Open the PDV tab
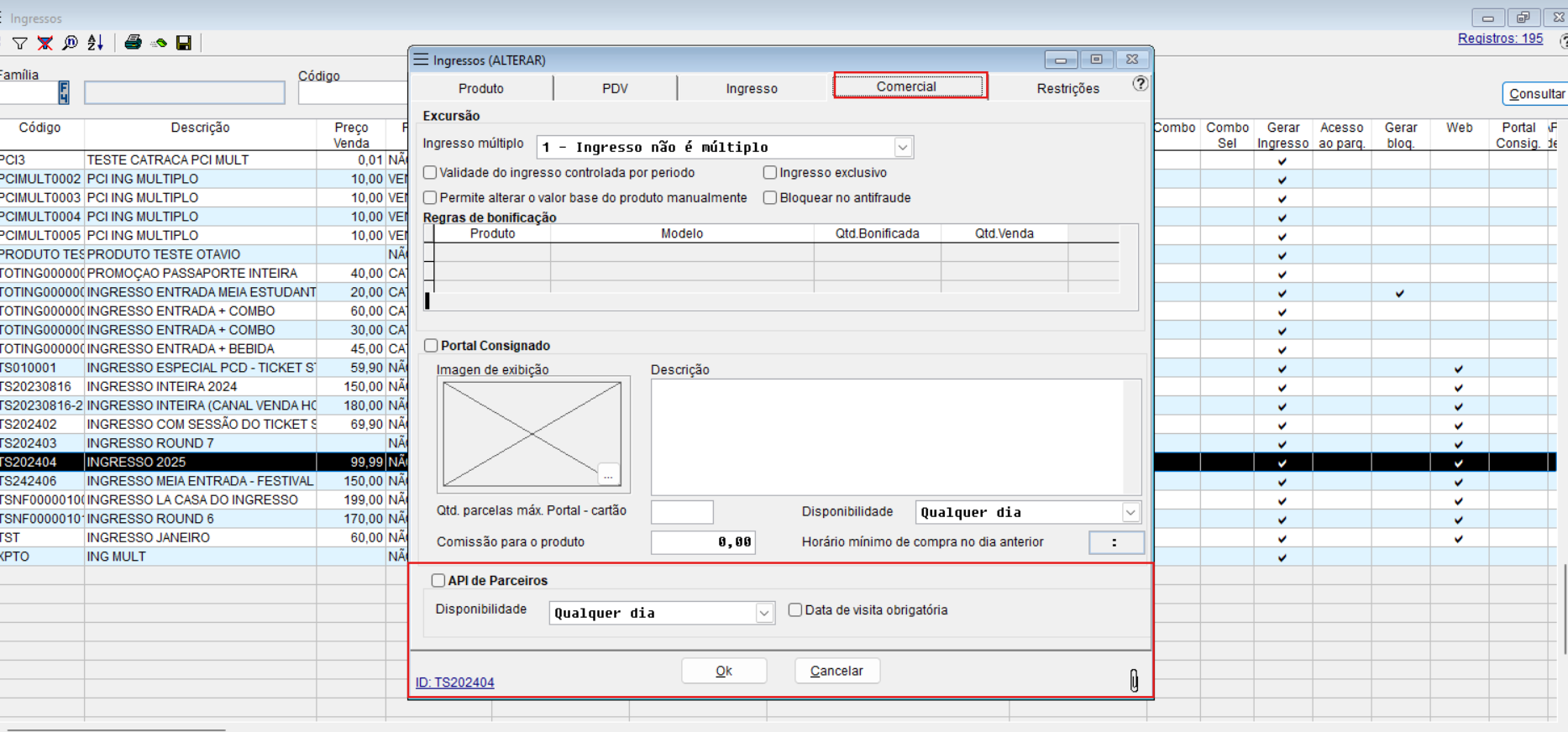1568x732 pixels. pyautogui.click(x=615, y=88)
